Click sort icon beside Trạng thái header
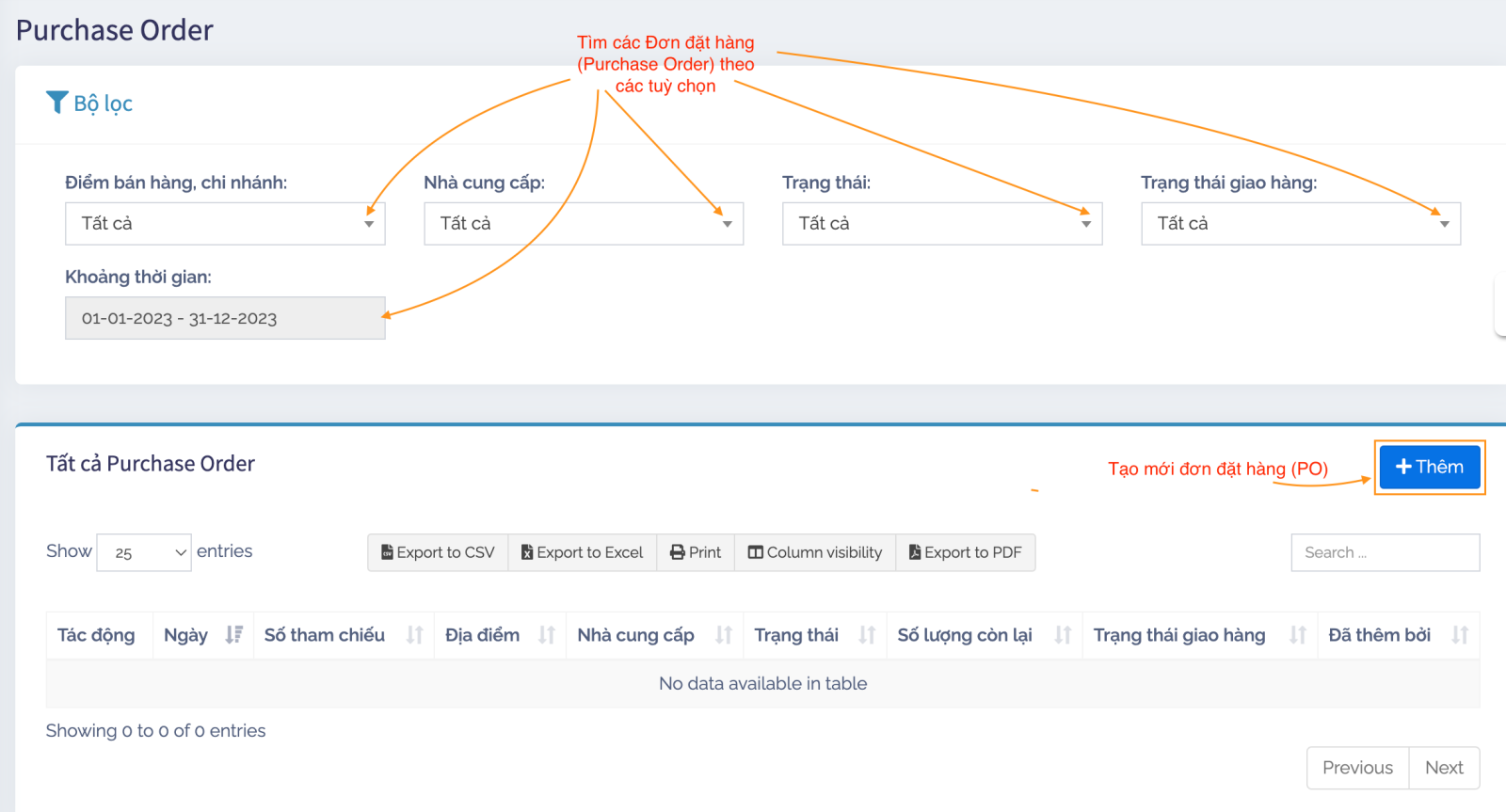Viewport: 1506px width, 812px height. (867, 635)
